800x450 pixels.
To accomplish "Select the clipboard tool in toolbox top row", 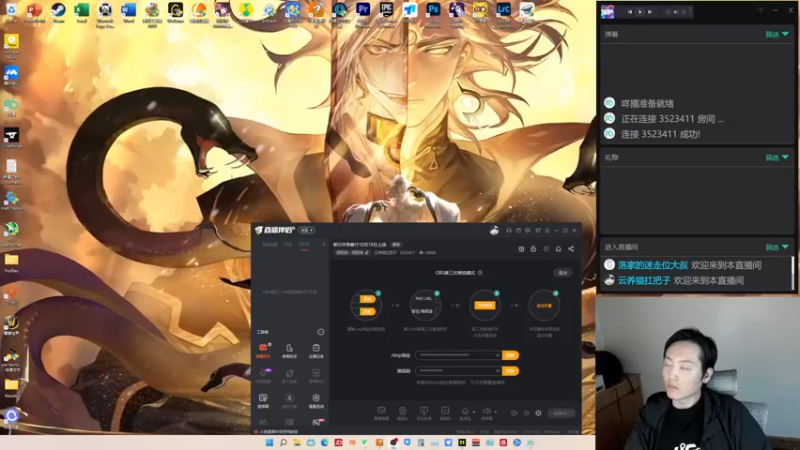I will [316, 350].
